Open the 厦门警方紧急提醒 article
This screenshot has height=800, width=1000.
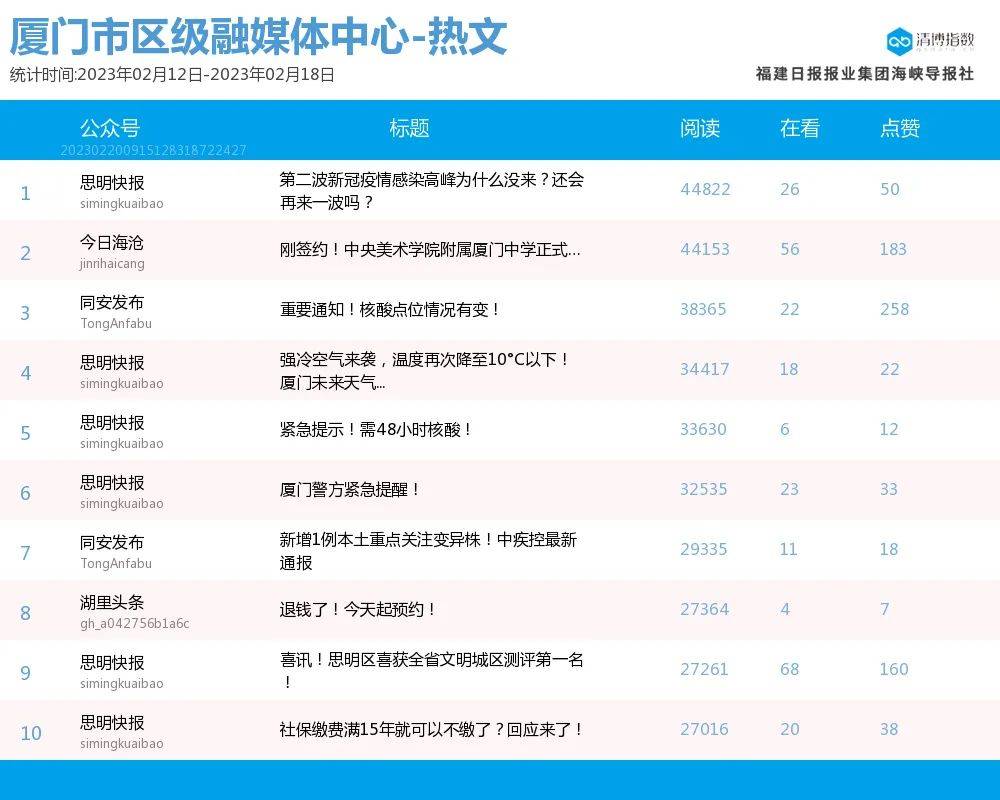[x=351, y=490]
